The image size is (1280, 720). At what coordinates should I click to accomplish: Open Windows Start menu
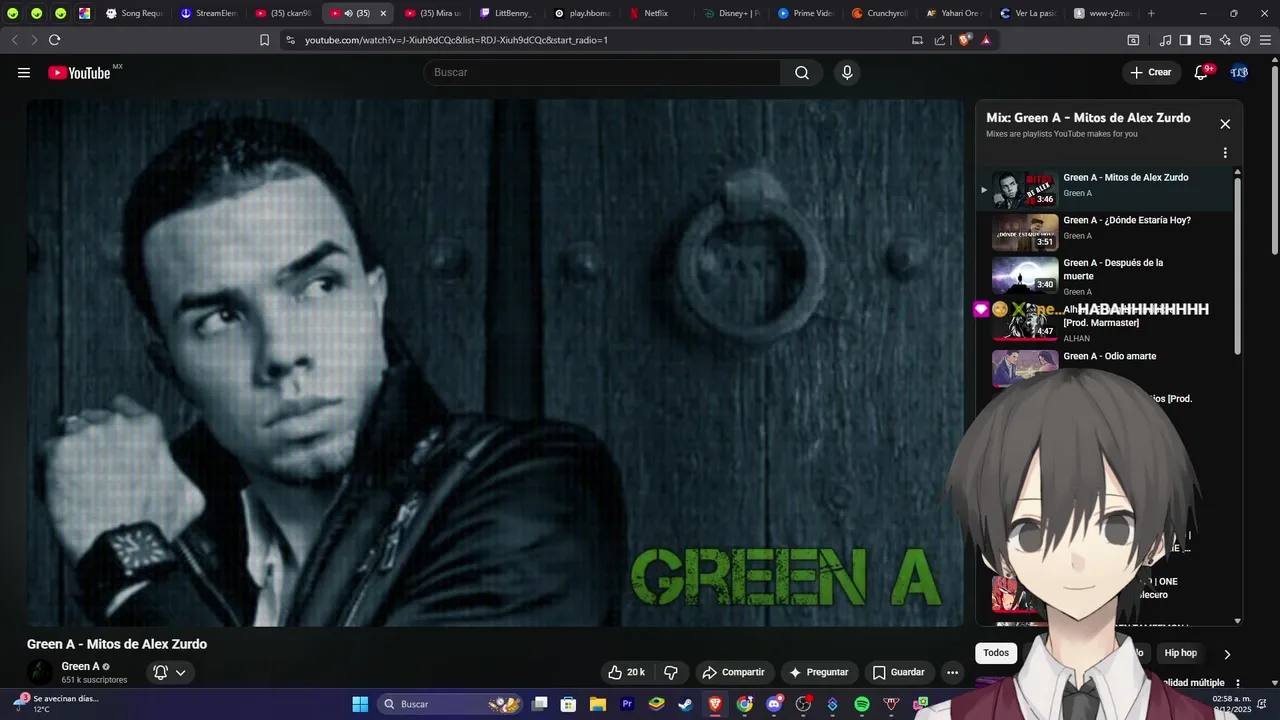(360, 704)
